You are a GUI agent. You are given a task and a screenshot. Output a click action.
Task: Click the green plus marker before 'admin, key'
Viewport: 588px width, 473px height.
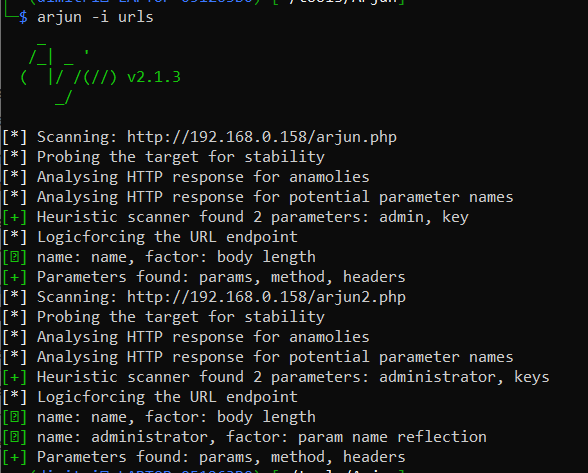(x=15, y=217)
